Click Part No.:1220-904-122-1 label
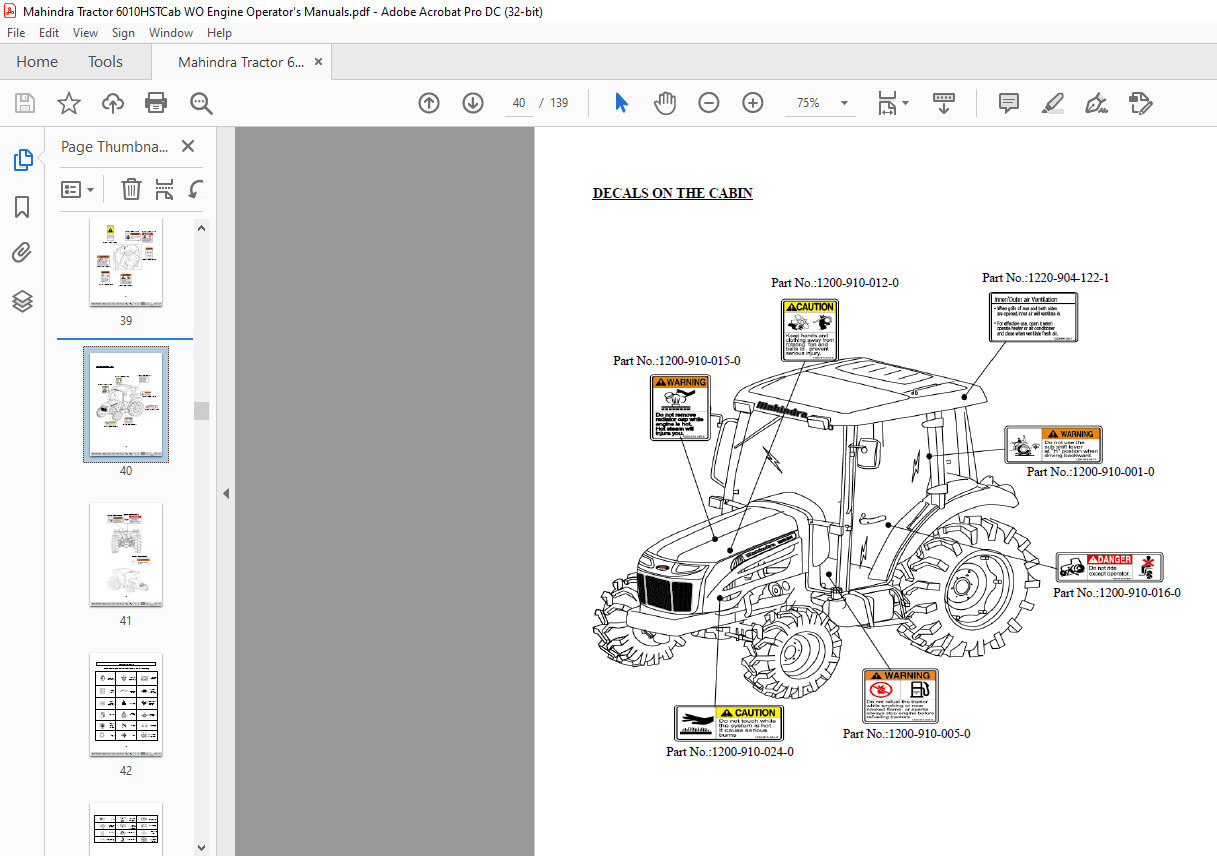 (1045, 278)
